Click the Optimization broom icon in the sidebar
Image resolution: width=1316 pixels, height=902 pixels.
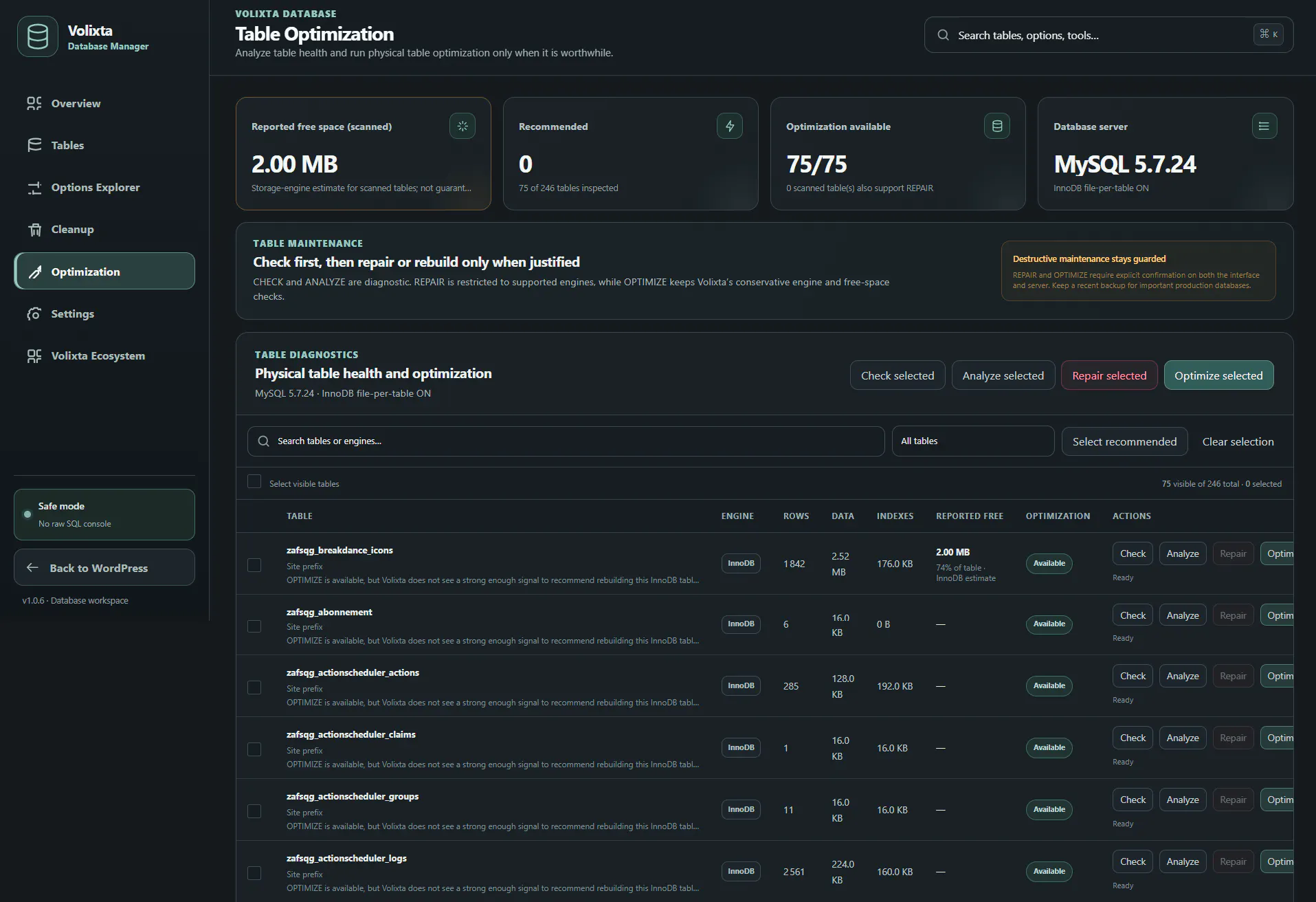pos(34,272)
